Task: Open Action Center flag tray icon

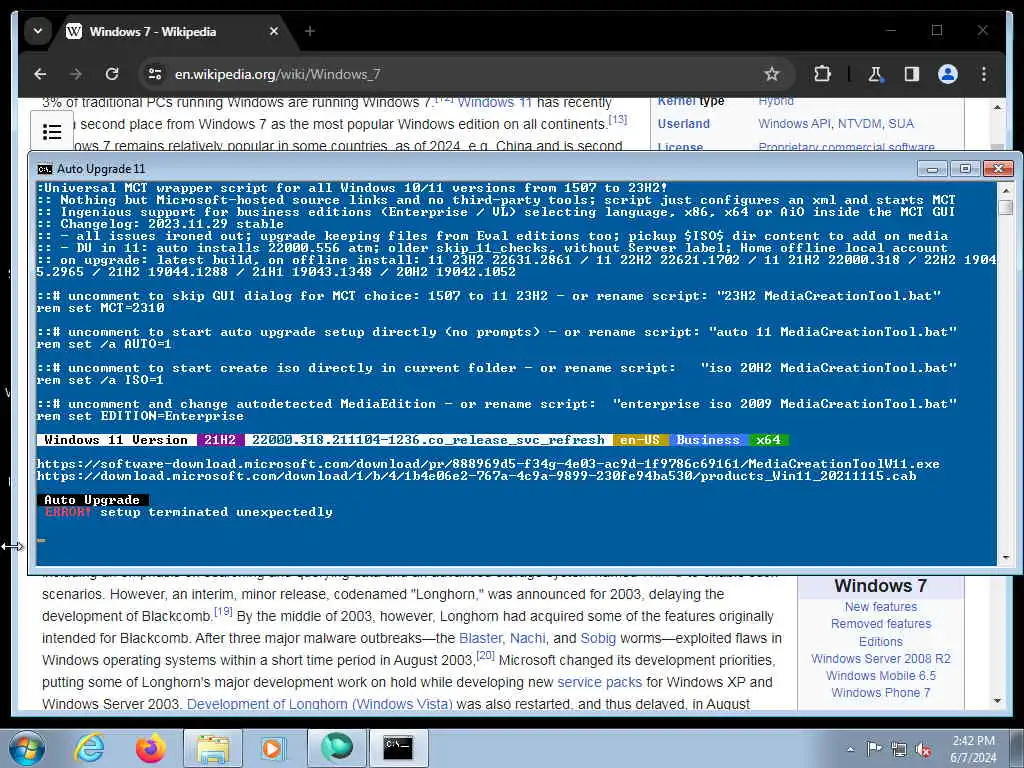Action: click(x=874, y=749)
